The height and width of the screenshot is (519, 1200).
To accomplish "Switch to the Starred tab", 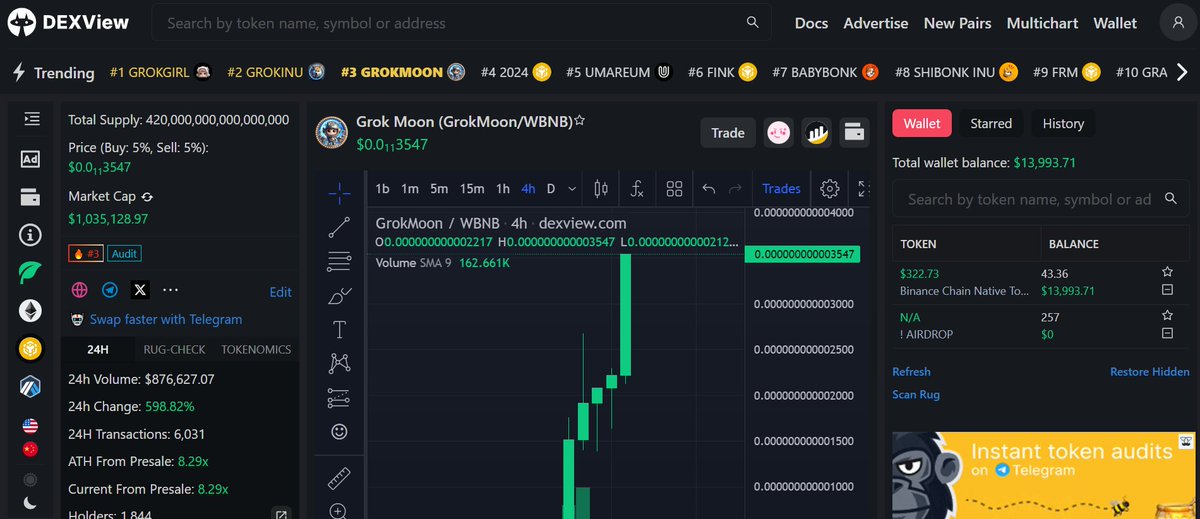I will 991,123.
